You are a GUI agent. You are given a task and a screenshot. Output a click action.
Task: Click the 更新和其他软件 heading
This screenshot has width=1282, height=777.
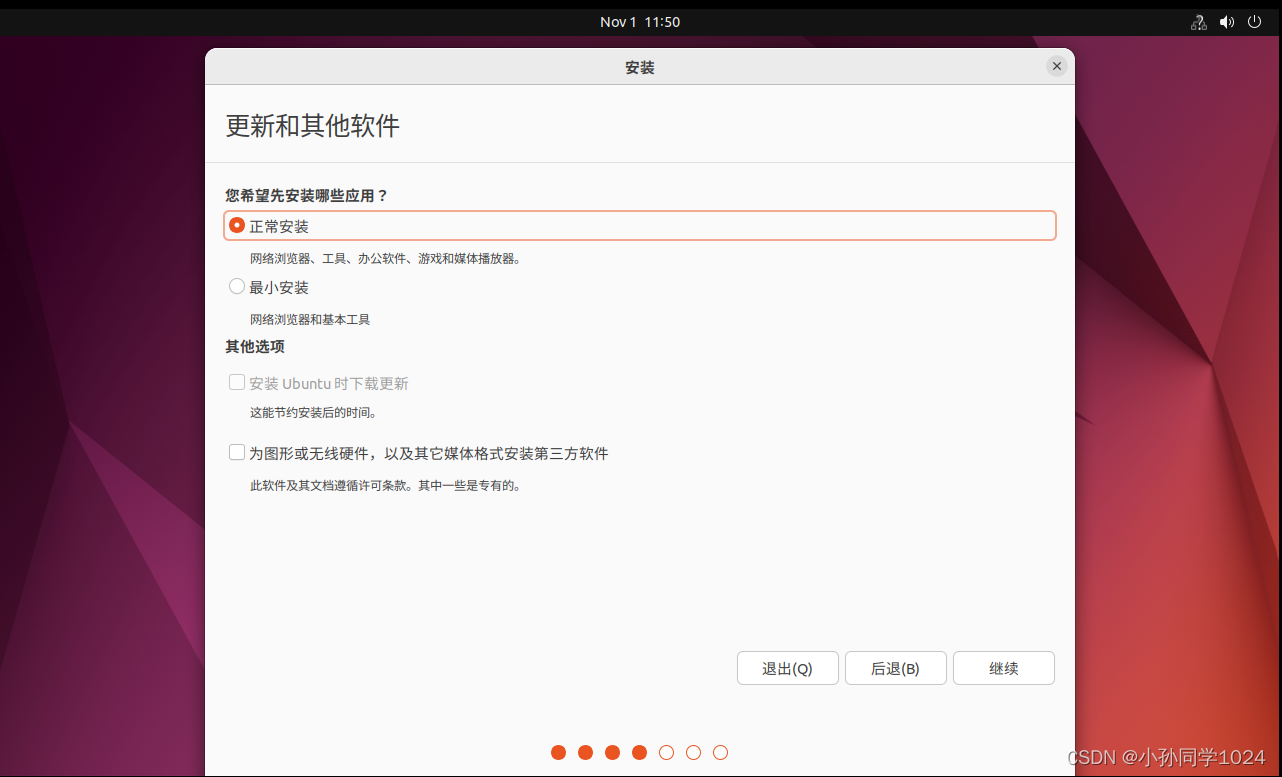[312, 126]
